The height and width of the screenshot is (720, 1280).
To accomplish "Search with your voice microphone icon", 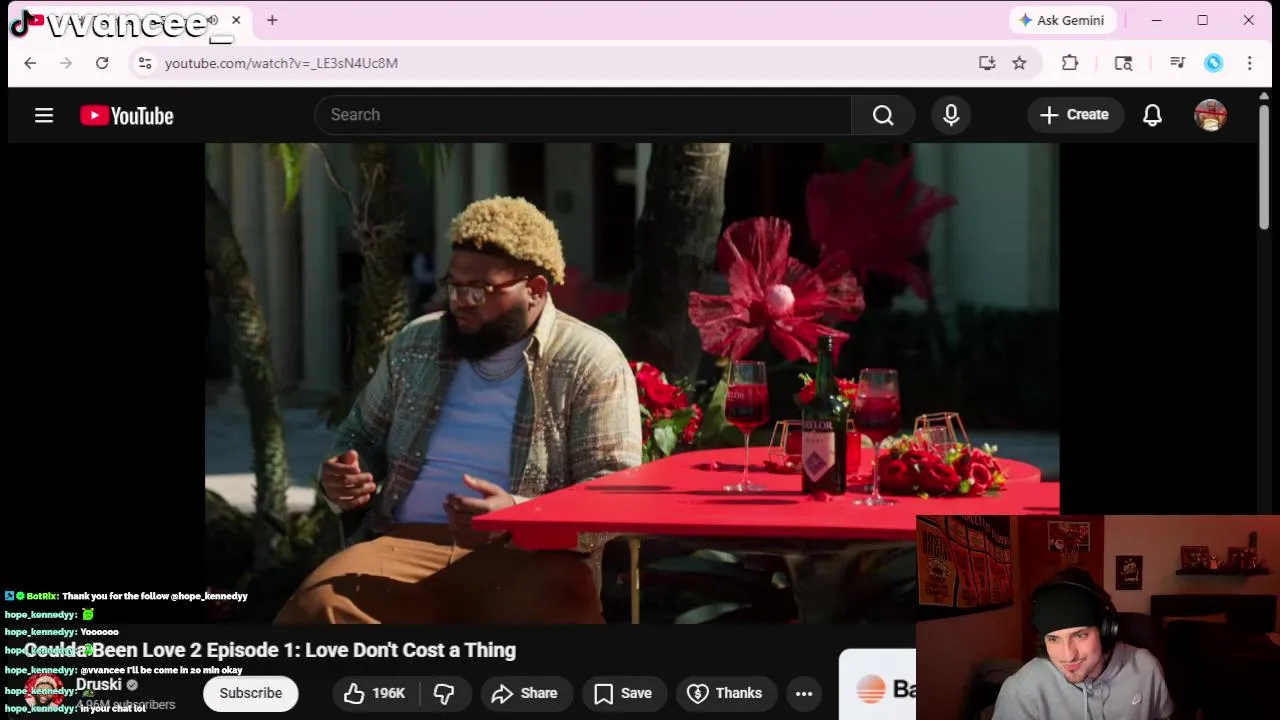I will 951,115.
